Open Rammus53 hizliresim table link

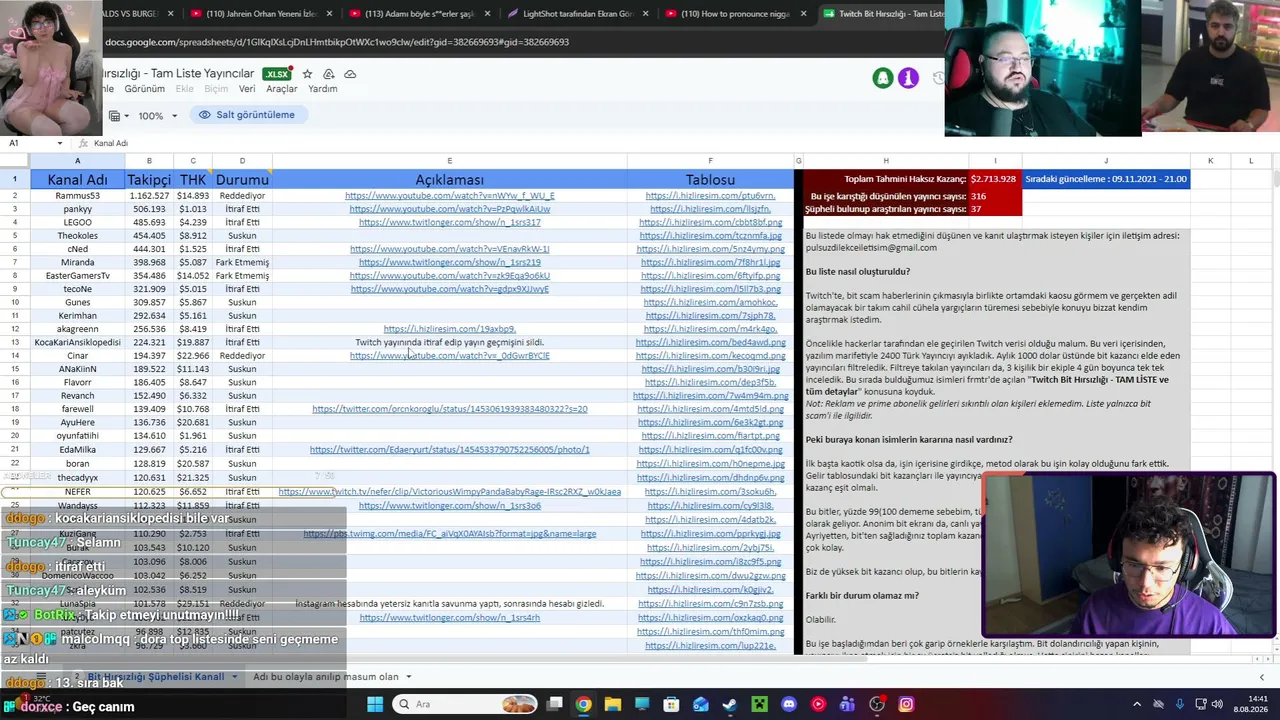point(710,196)
